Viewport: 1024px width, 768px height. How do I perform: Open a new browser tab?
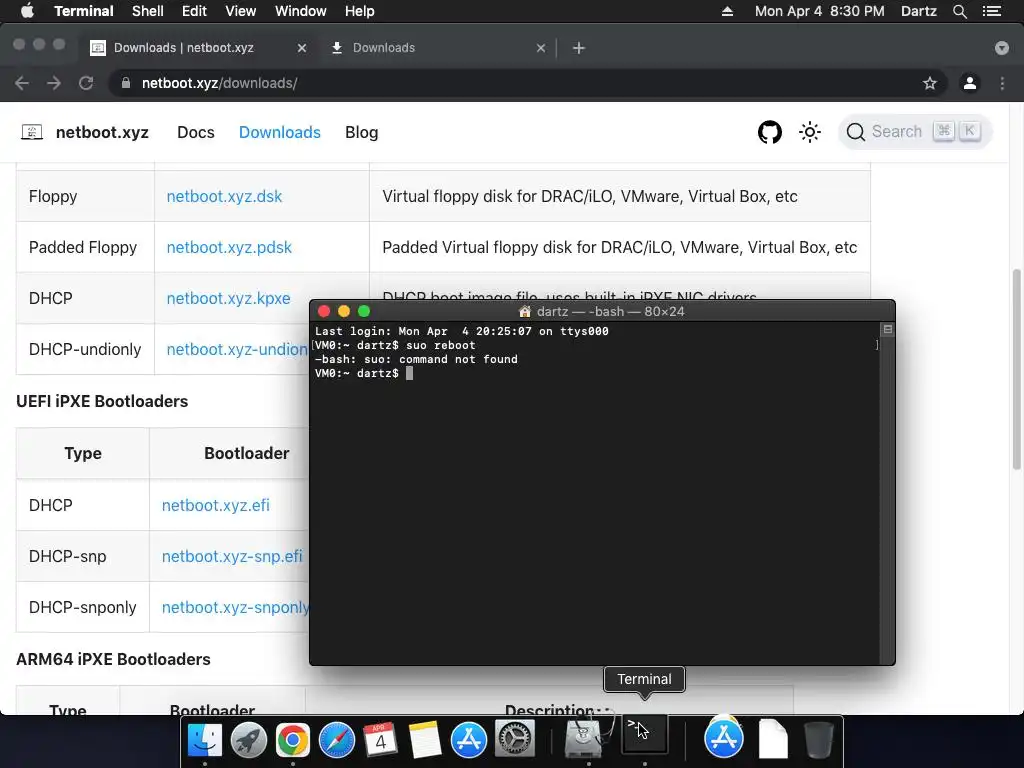[x=579, y=48]
